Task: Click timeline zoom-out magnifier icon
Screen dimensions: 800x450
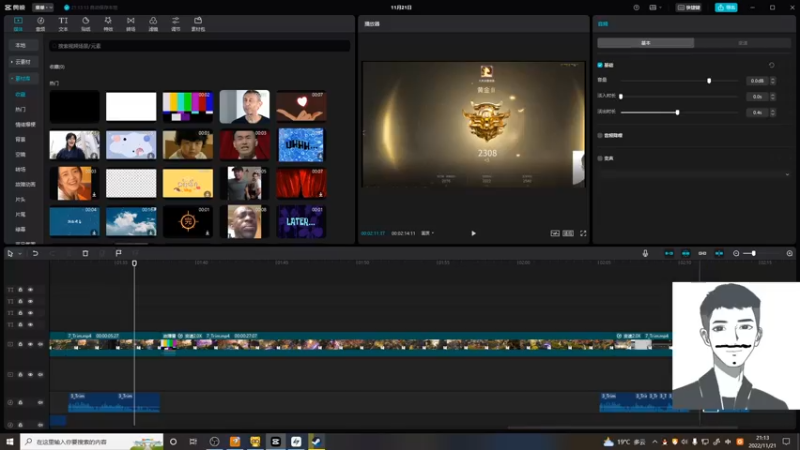Action: (x=736, y=253)
